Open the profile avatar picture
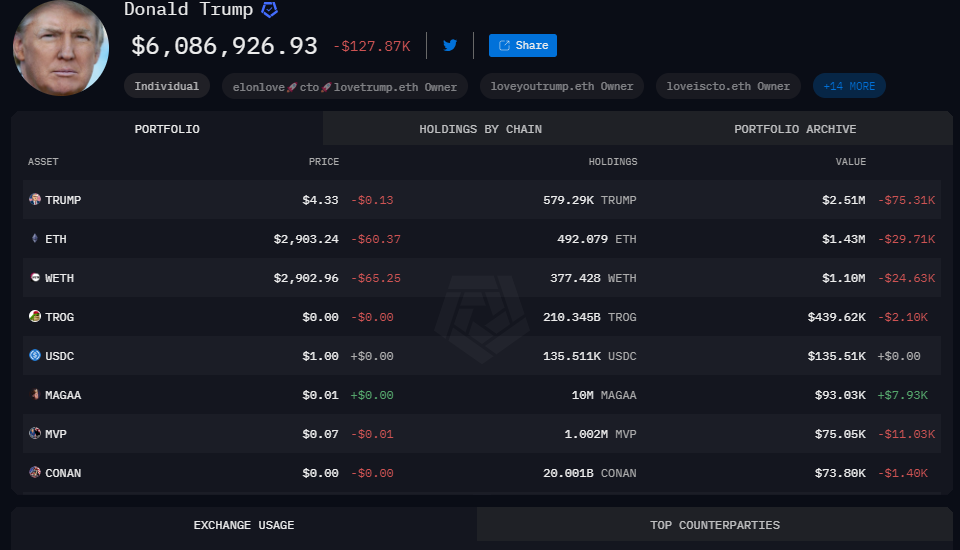960x550 pixels. click(61, 48)
